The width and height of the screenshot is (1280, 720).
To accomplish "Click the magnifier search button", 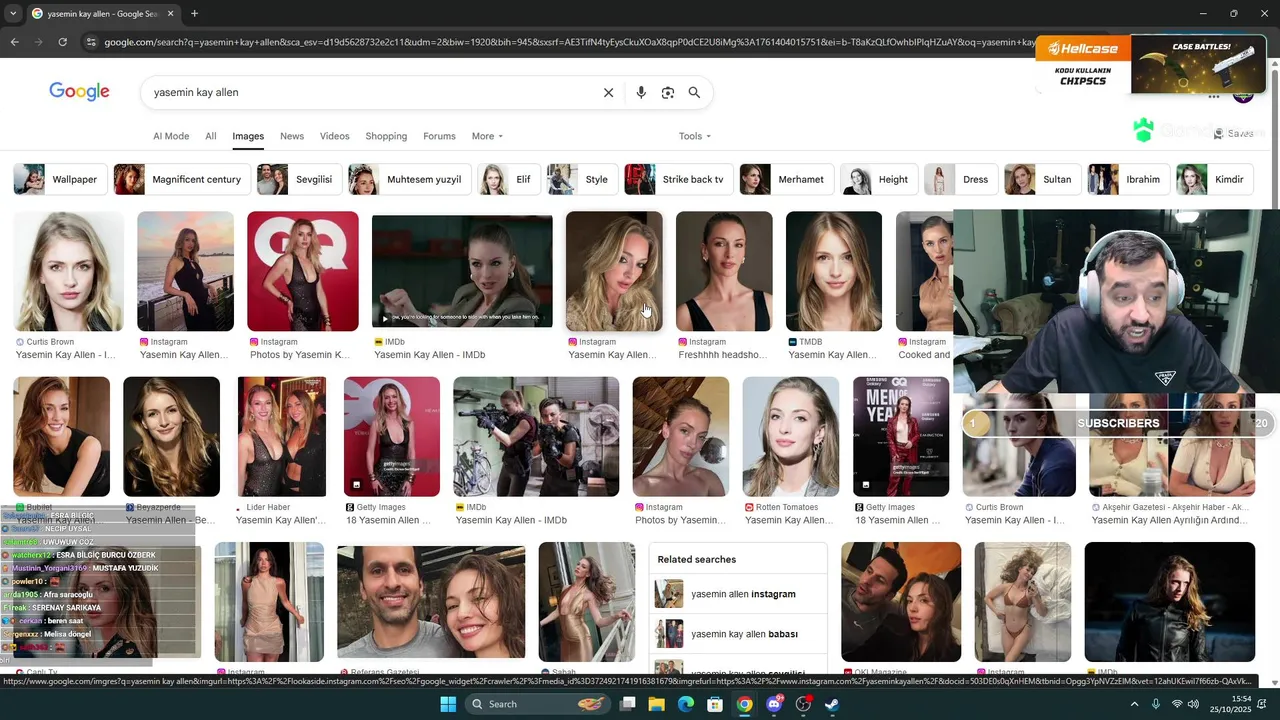I will (x=694, y=93).
